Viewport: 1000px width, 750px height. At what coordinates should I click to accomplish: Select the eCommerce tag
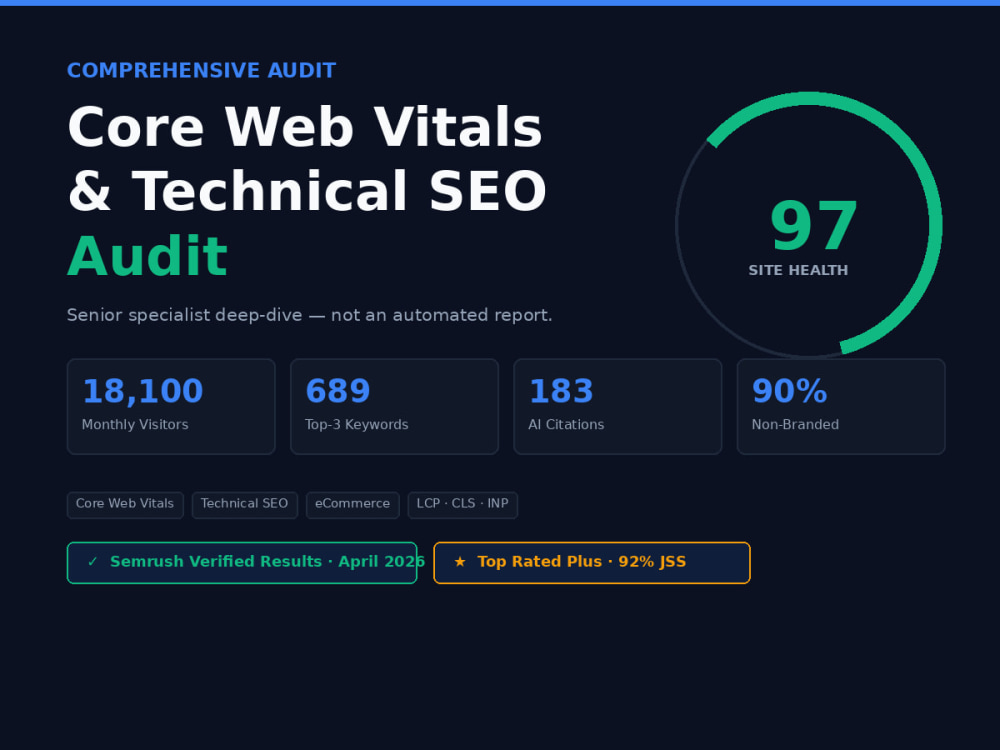pyautogui.click(x=353, y=504)
